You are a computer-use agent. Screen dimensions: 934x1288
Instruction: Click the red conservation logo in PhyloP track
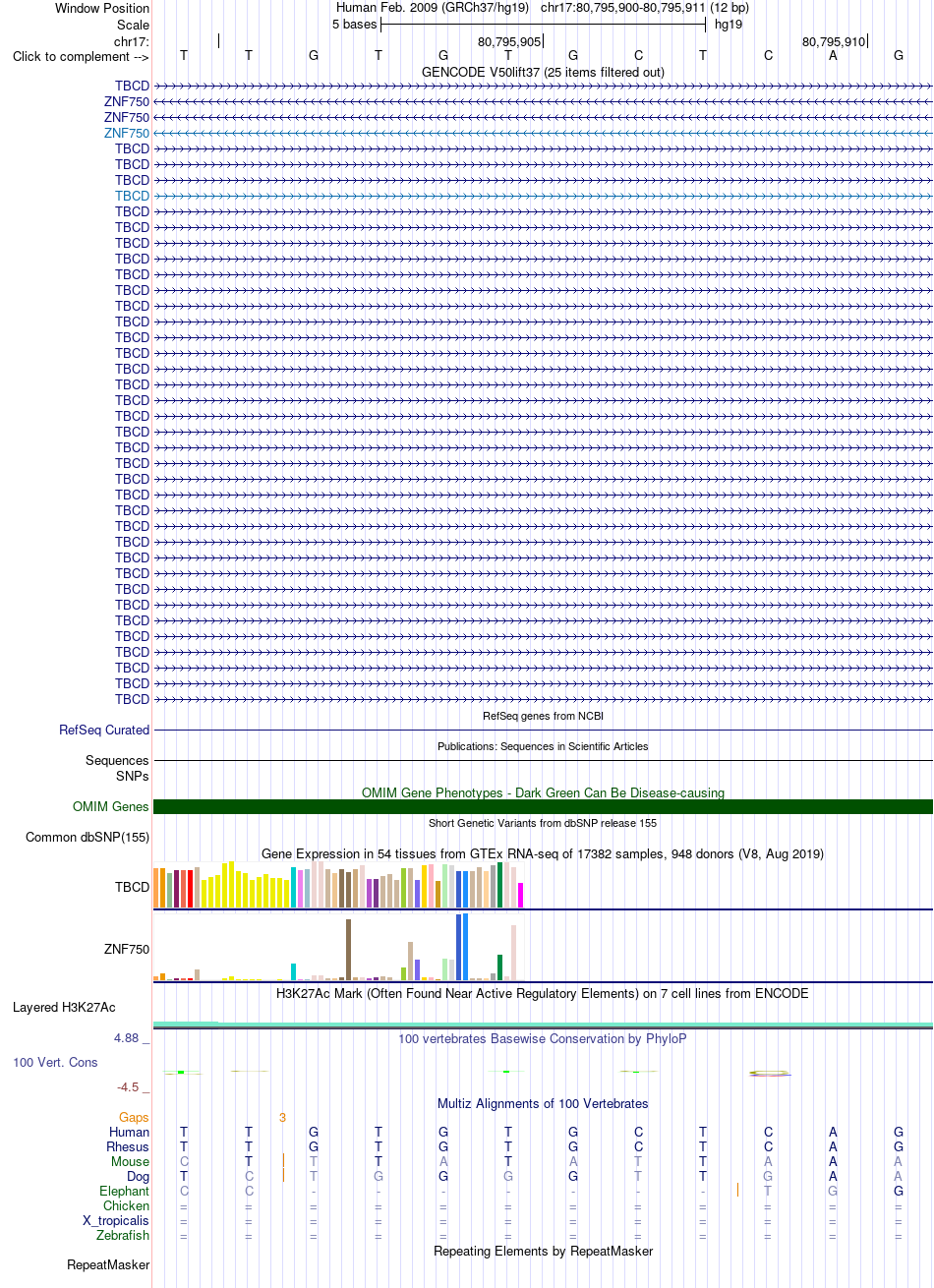769,1073
